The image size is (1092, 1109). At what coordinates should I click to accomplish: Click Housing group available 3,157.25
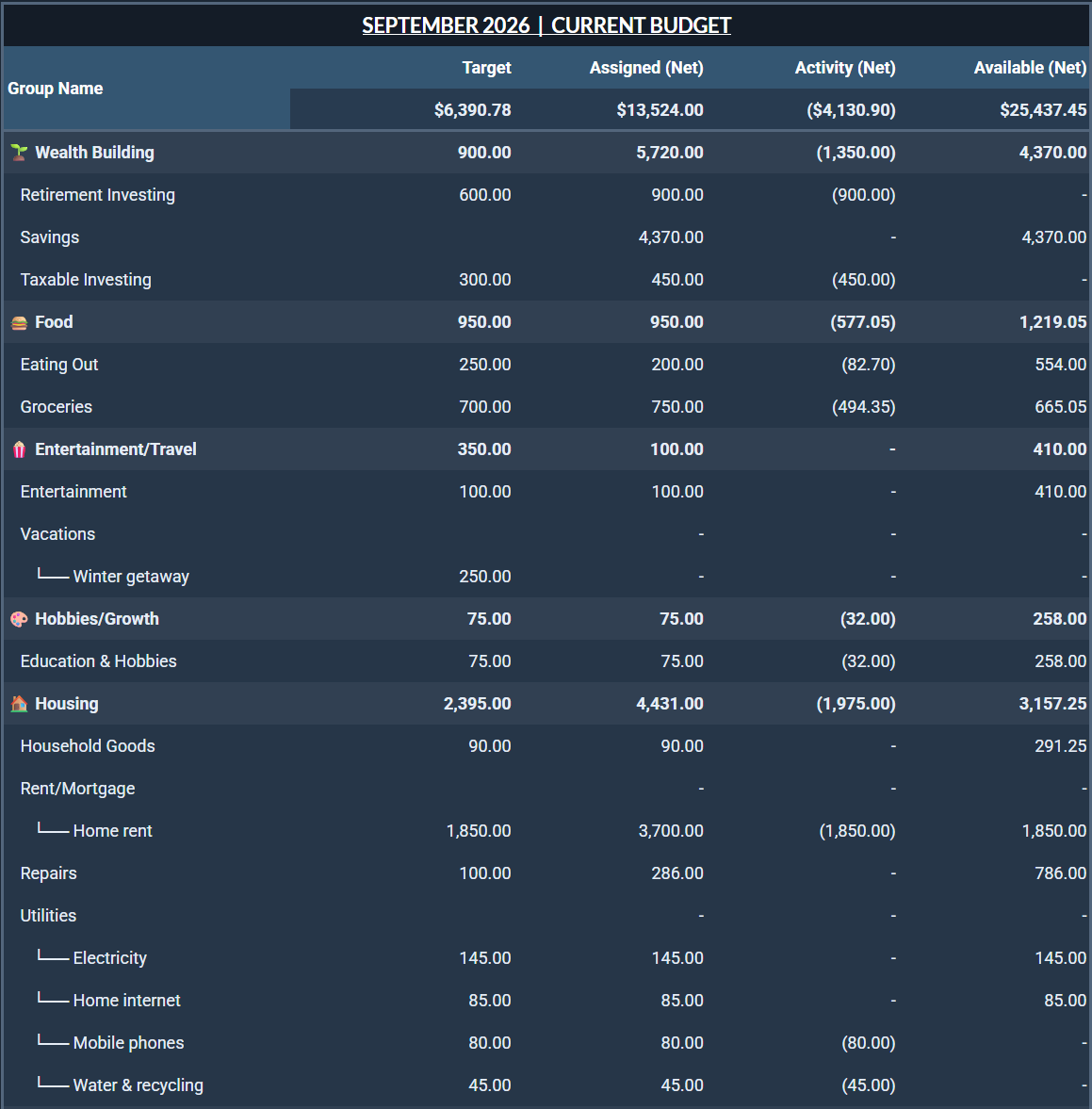click(x=1052, y=704)
